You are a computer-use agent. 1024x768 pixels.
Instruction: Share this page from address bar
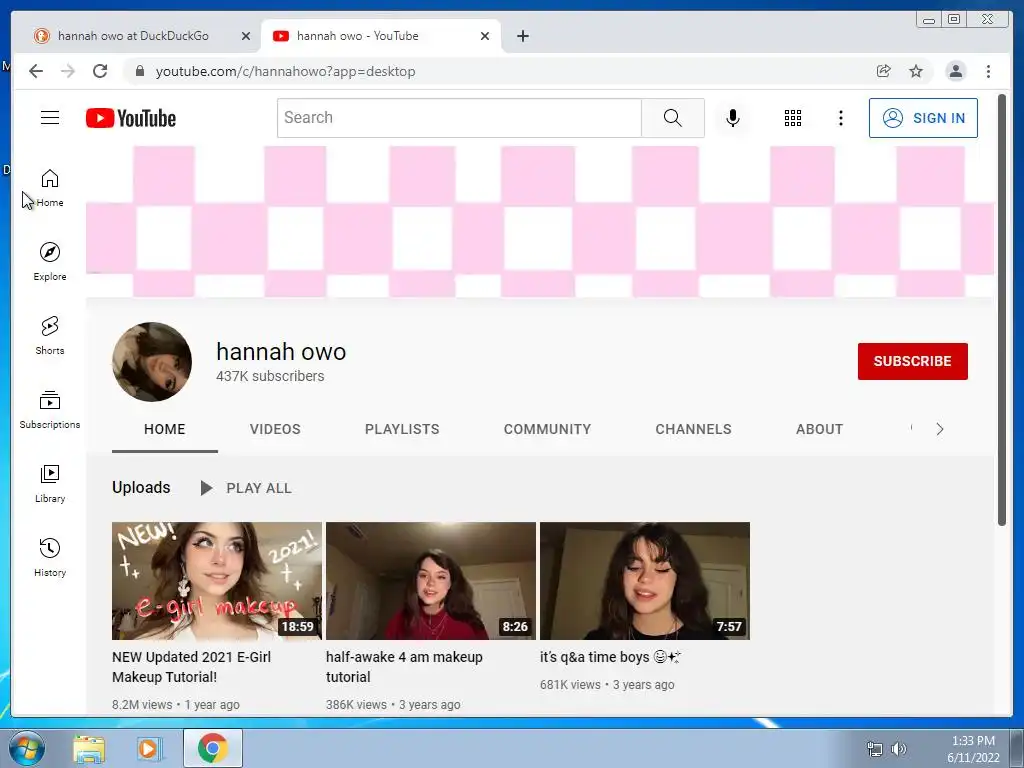point(884,71)
